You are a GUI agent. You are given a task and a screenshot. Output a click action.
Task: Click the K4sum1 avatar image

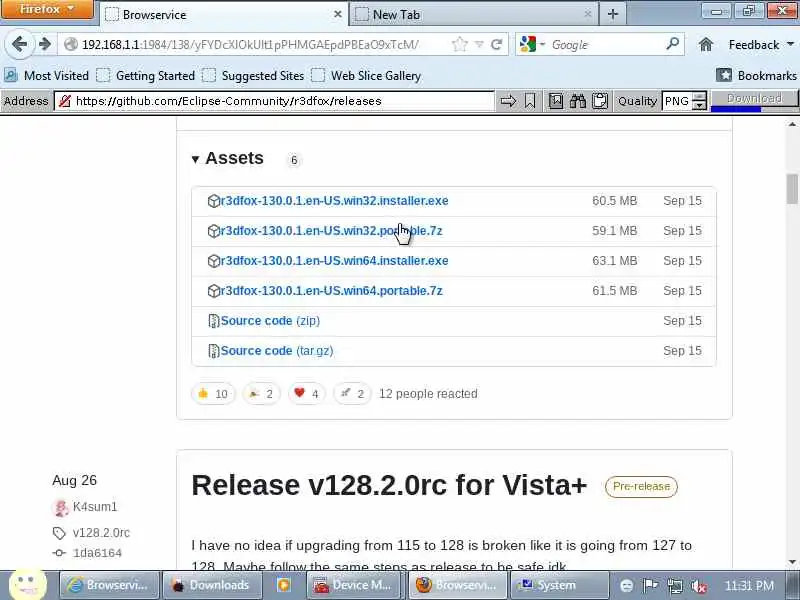[x=60, y=507]
